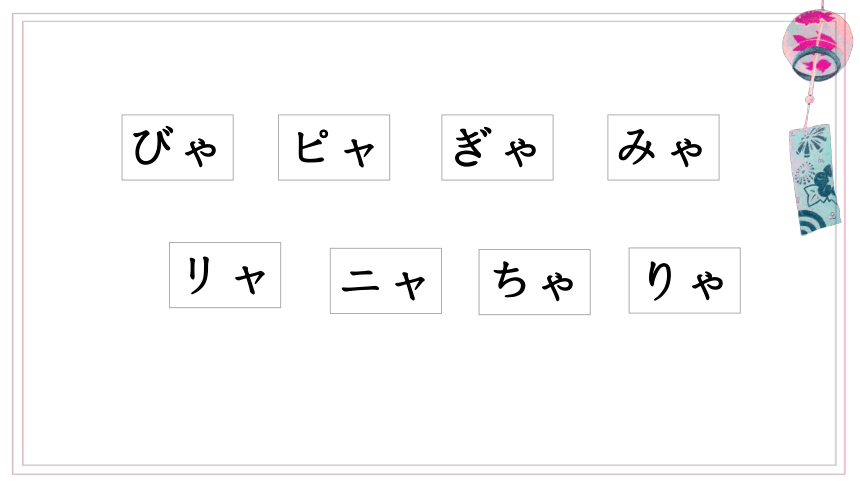Select the ピャ katakana card
The height and width of the screenshot is (484, 860).
click(x=334, y=147)
